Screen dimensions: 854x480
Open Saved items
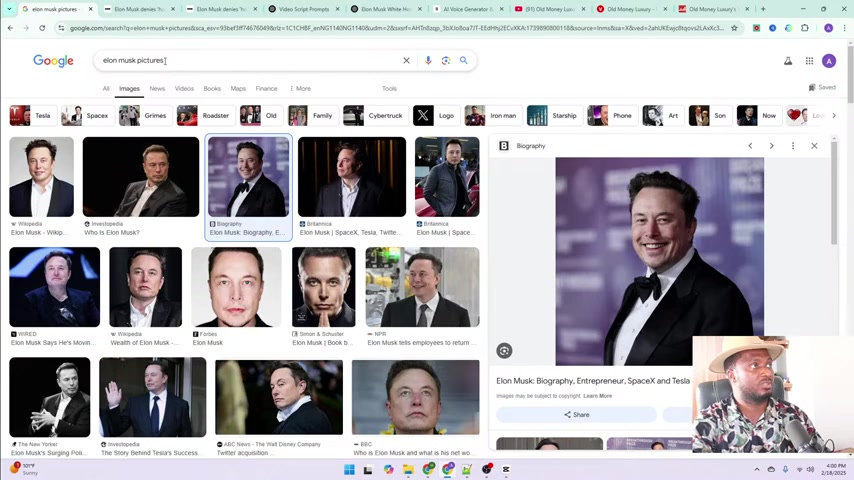(822, 87)
